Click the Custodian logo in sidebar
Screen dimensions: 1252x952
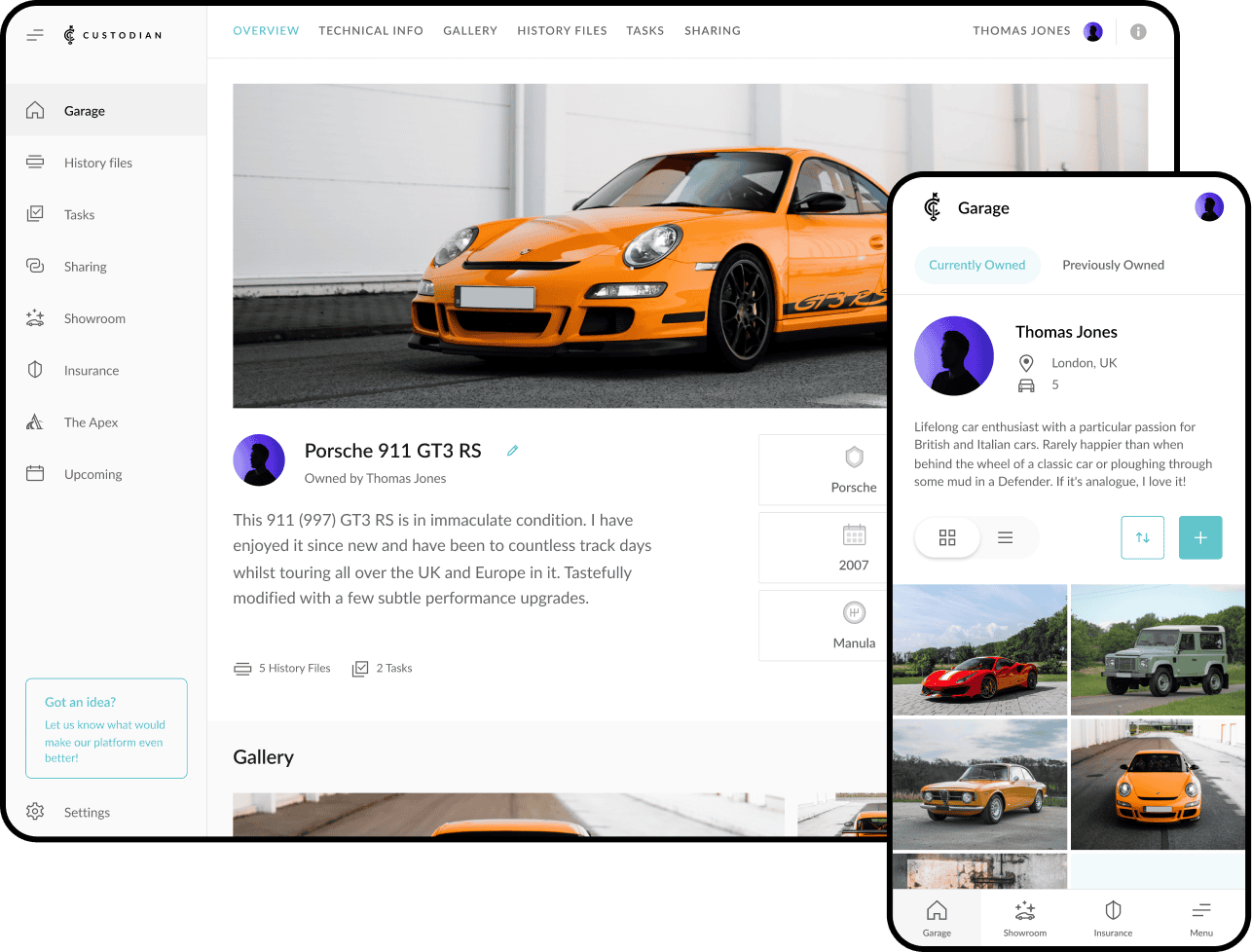click(112, 35)
